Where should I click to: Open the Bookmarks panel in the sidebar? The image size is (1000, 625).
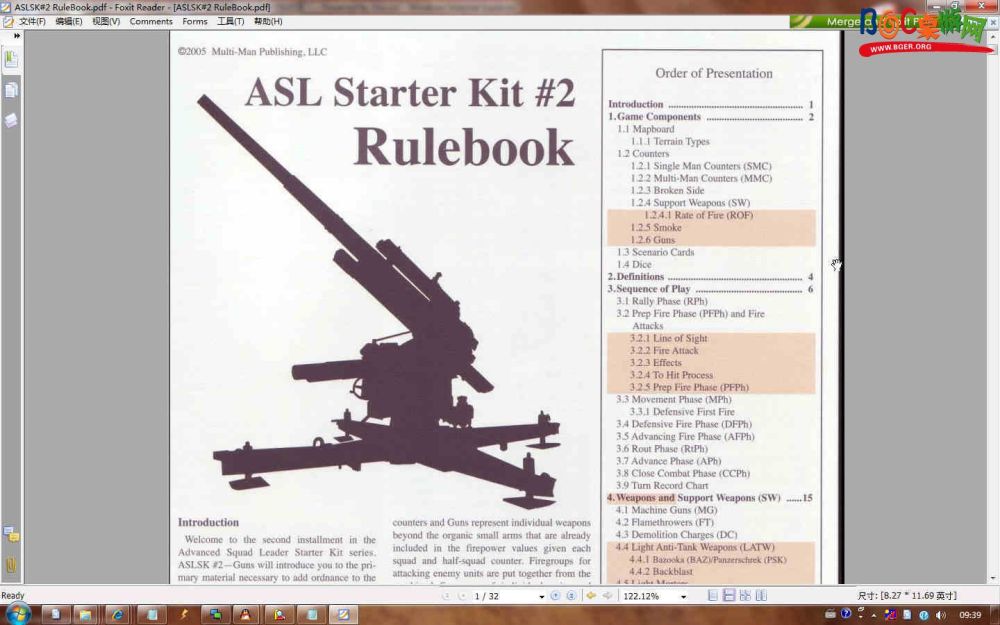coord(11,60)
